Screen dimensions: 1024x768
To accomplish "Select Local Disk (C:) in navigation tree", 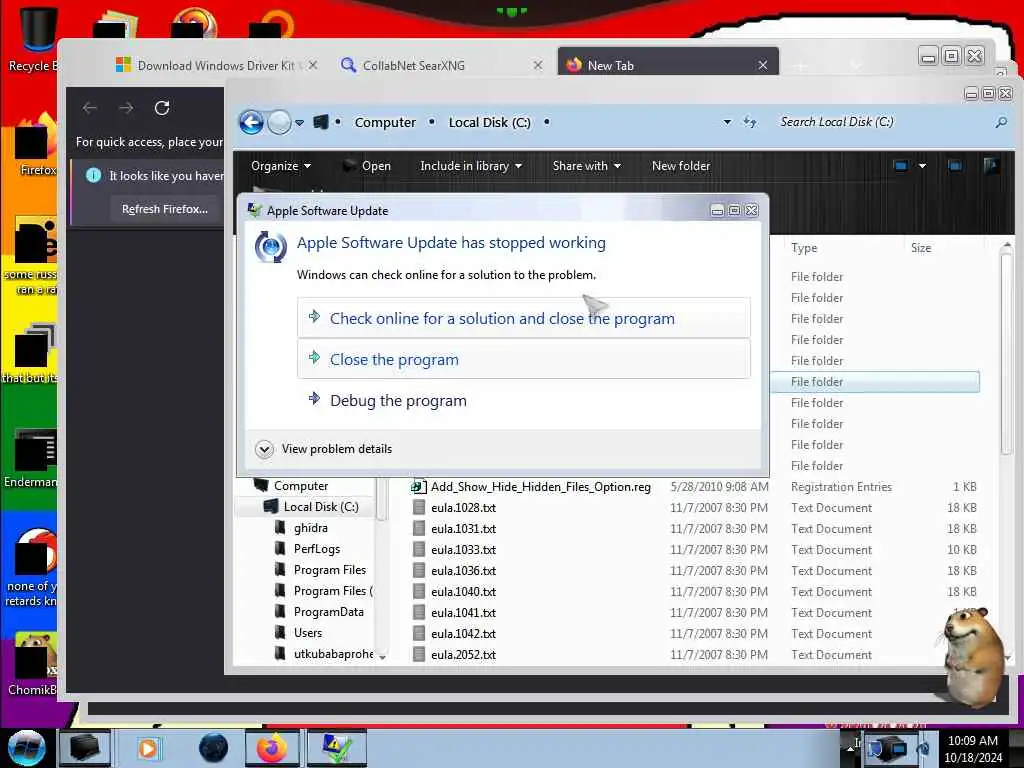I will coord(321,507).
